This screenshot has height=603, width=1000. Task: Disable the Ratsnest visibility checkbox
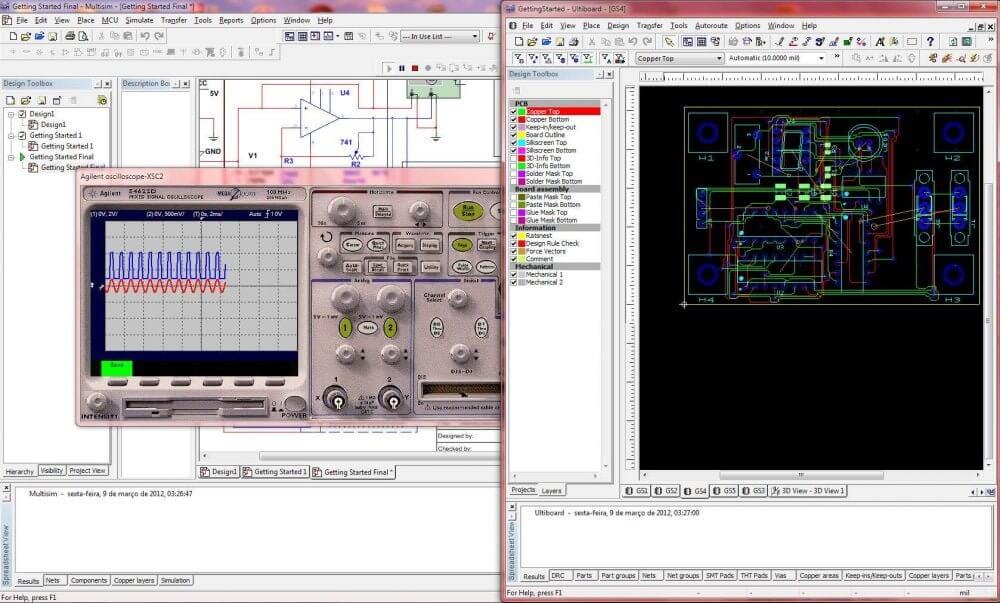pos(512,236)
